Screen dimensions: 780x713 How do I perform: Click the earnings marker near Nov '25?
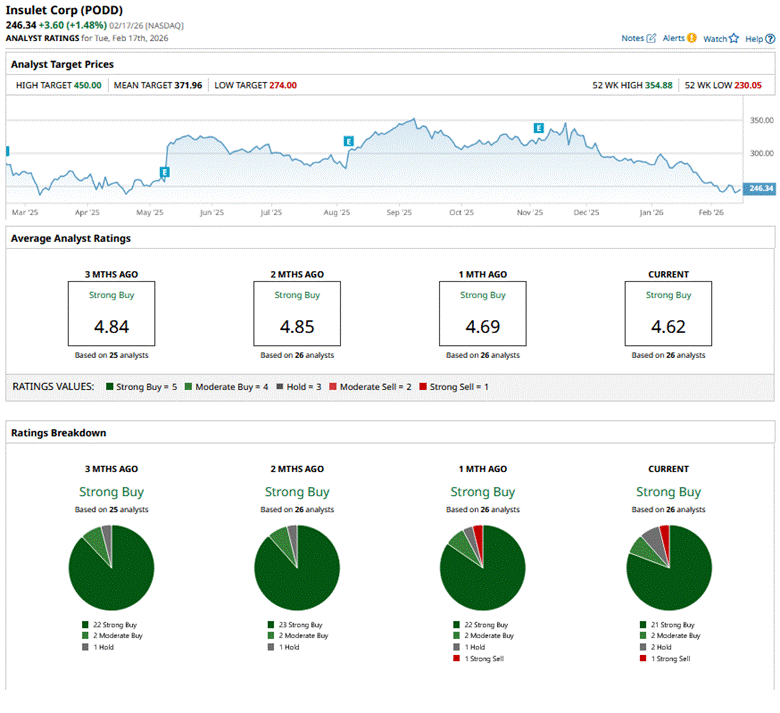click(x=539, y=128)
